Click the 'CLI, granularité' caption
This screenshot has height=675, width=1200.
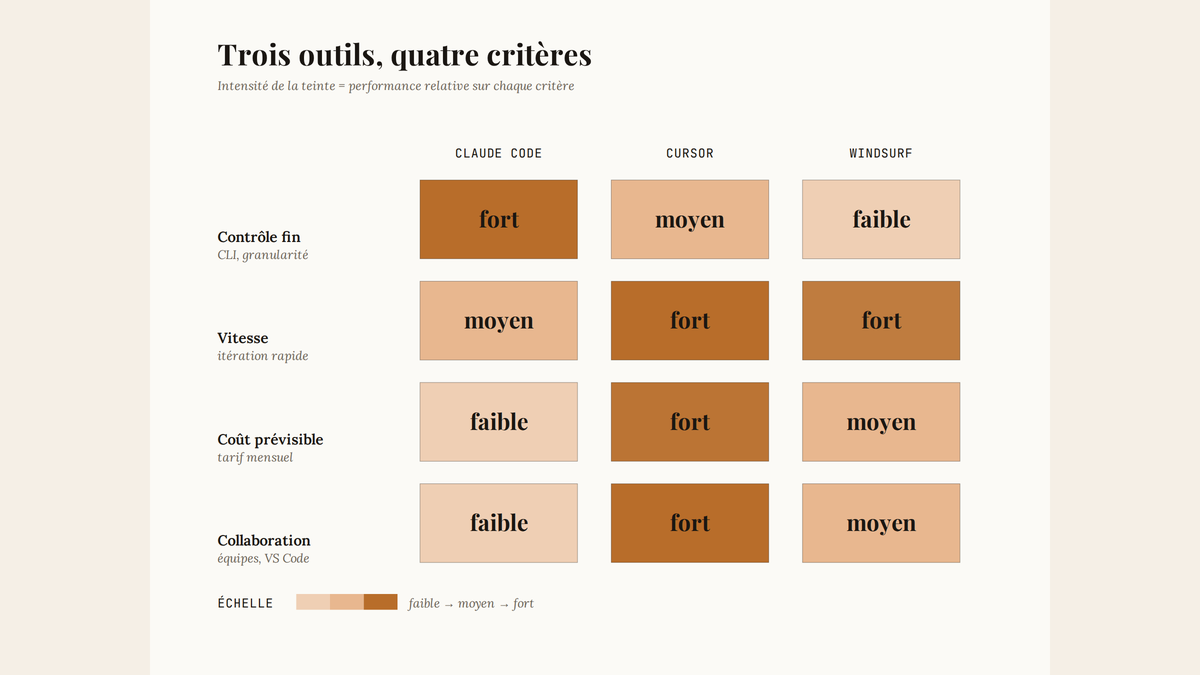pyautogui.click(x=263, y=255)
